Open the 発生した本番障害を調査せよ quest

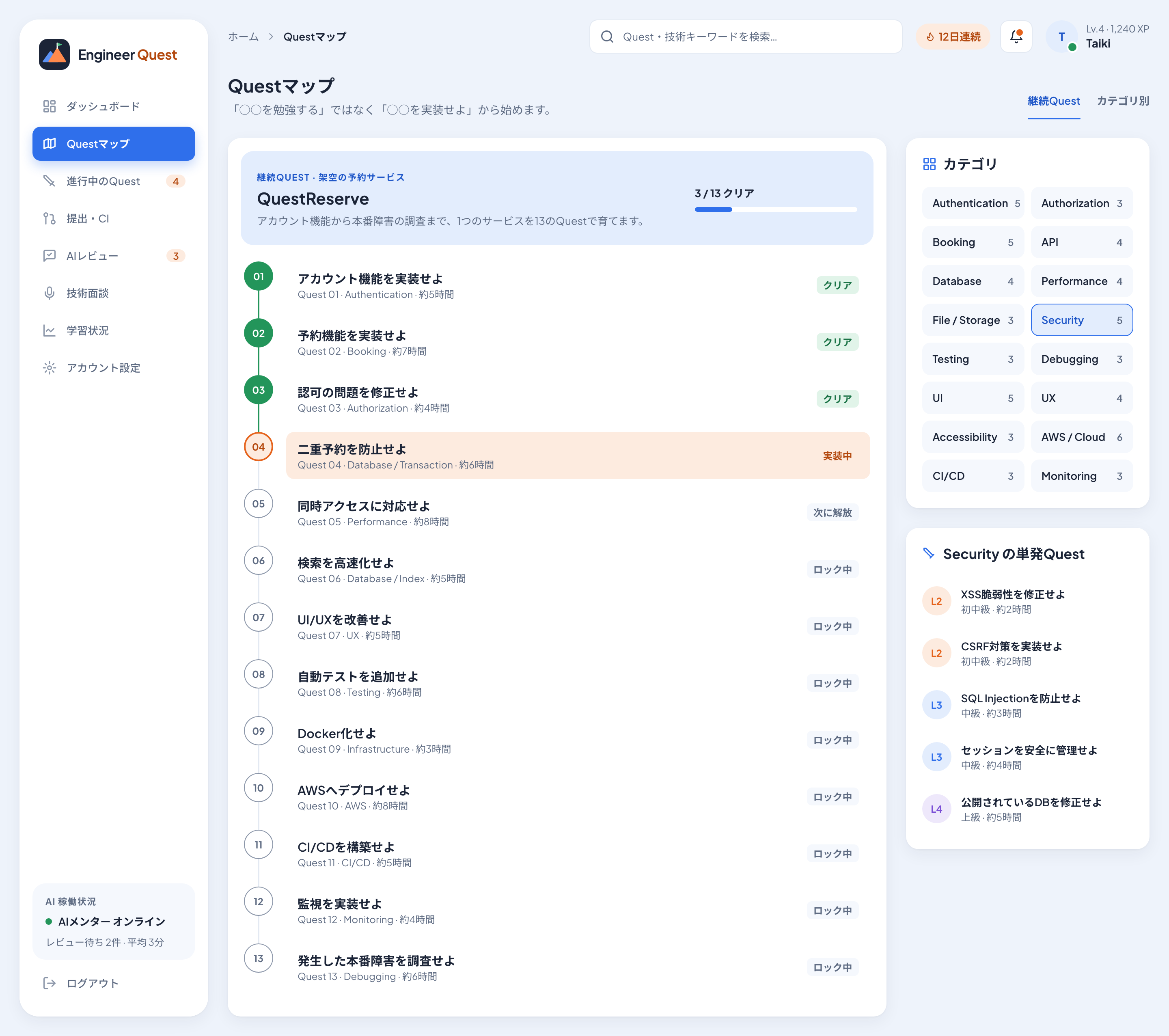pyautogui.click(x=578, y=967)
